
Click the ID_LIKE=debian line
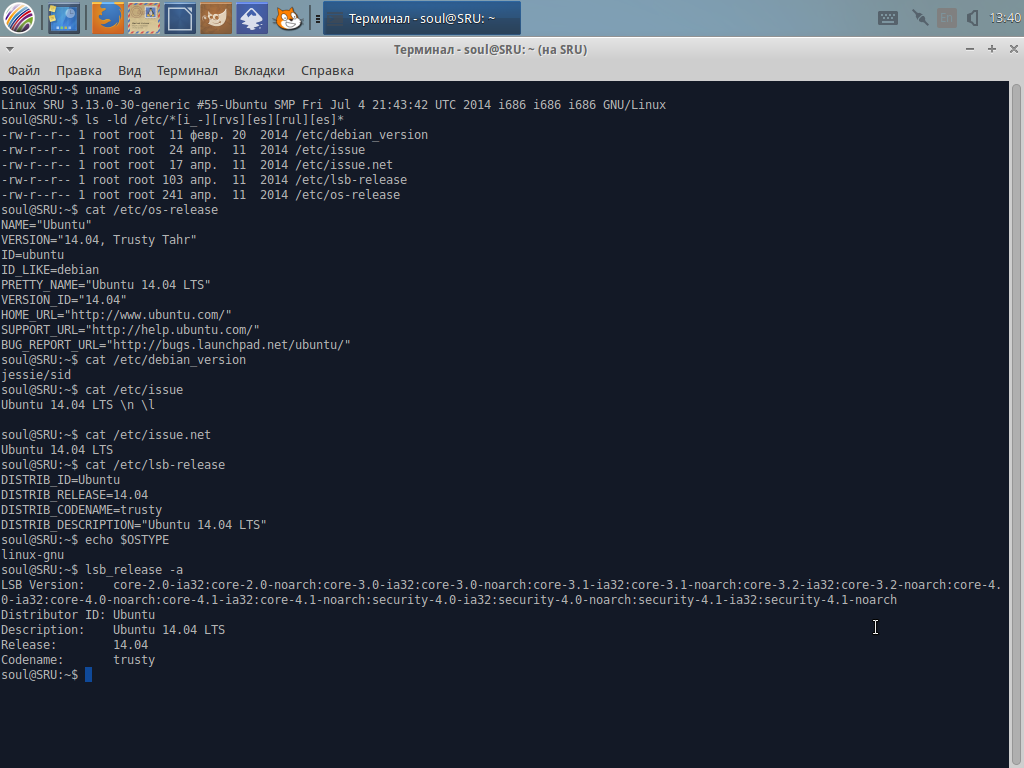coord(50,270)
